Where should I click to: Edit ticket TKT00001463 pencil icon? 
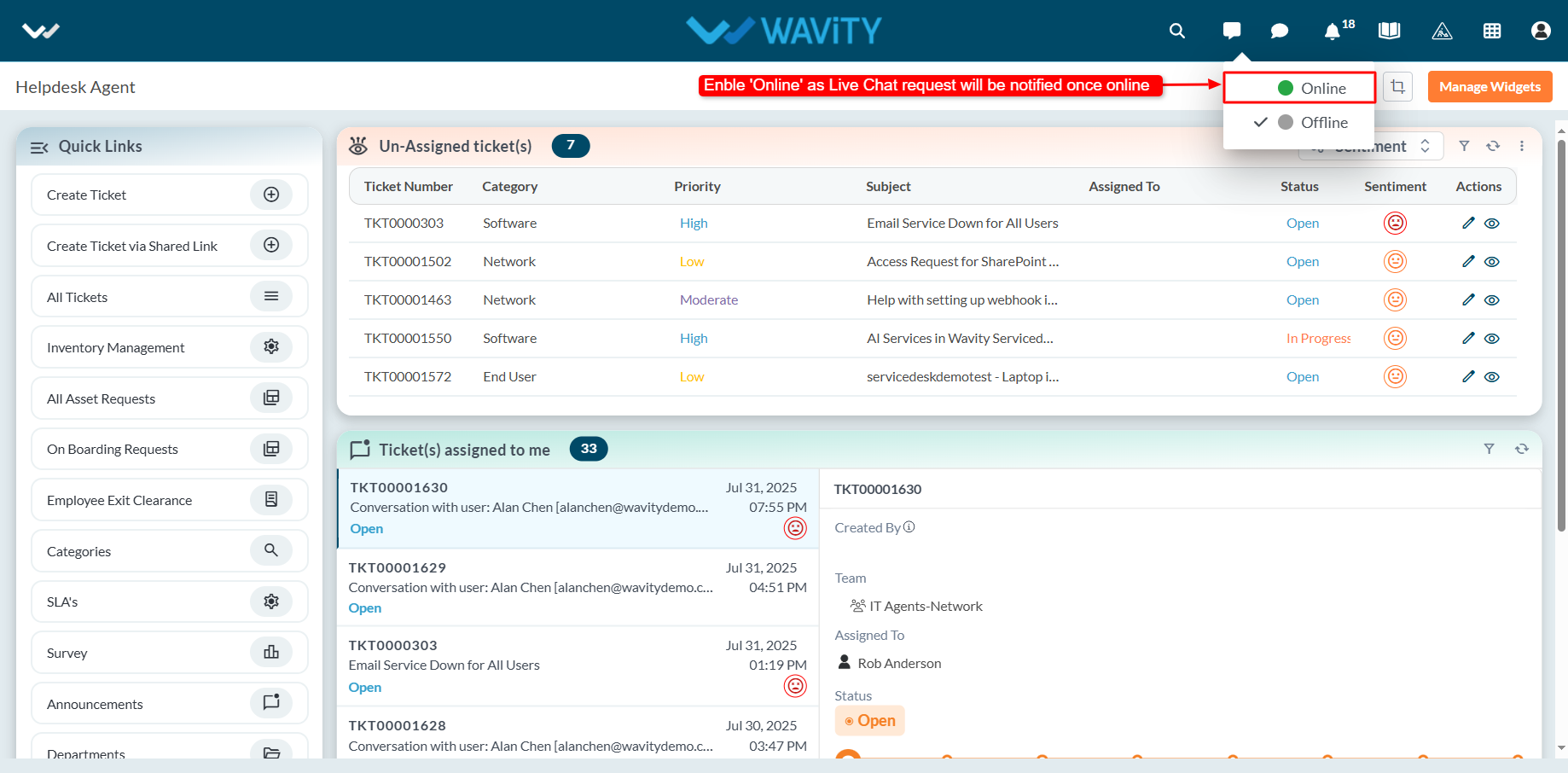(1468, 299)
